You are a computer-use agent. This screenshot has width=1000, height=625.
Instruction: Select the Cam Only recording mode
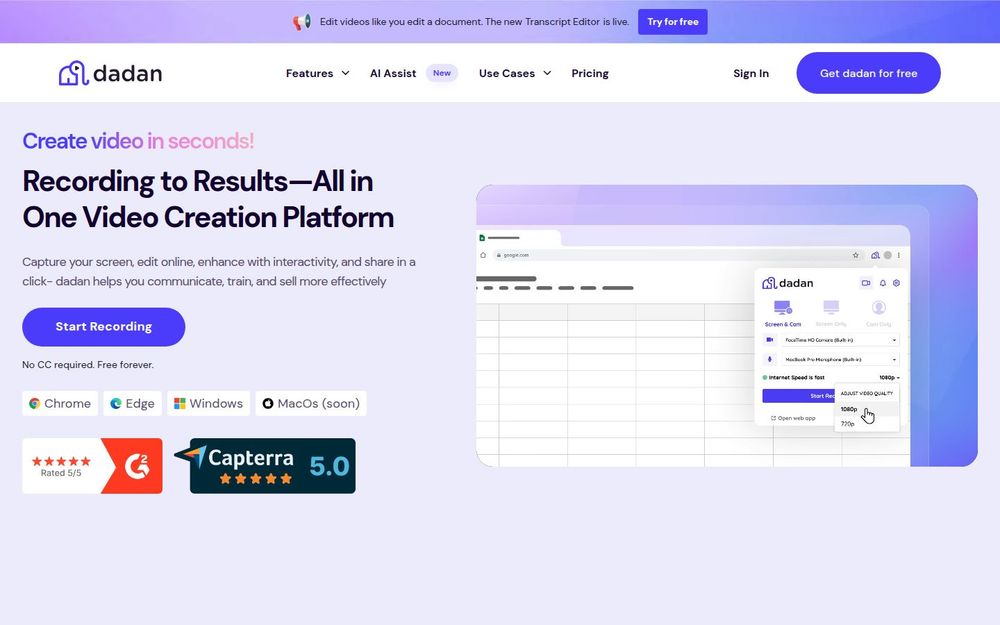pos(879,313)
